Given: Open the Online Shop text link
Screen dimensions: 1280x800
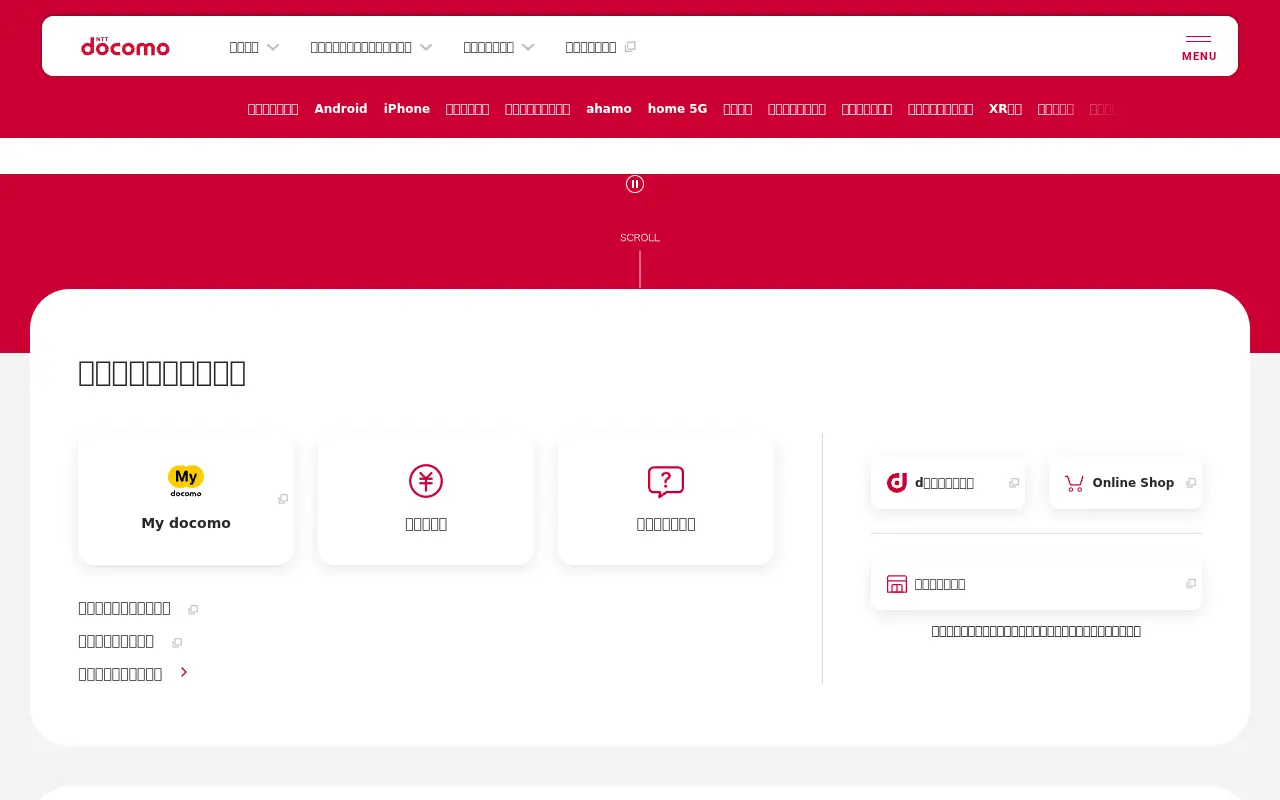Looking at the screenshot, I should click(1133, 483).
